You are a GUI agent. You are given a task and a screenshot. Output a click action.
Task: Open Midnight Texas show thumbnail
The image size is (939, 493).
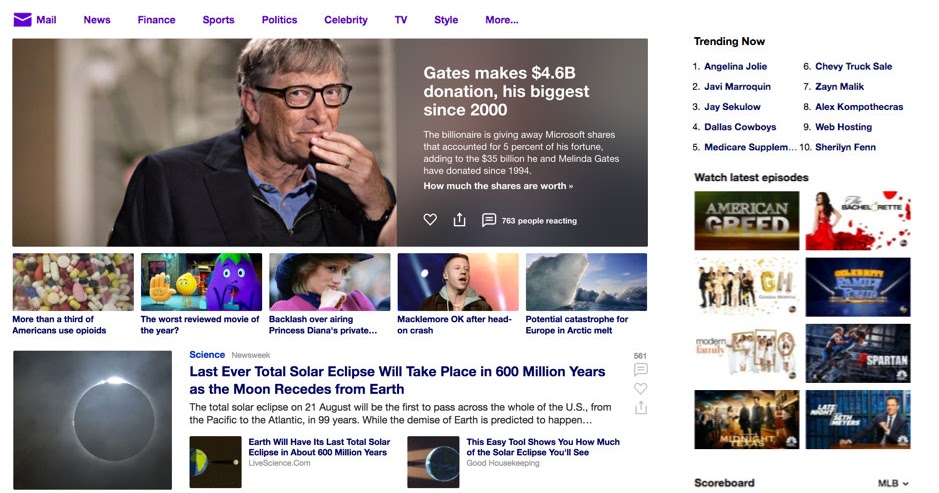coord(747,419)
